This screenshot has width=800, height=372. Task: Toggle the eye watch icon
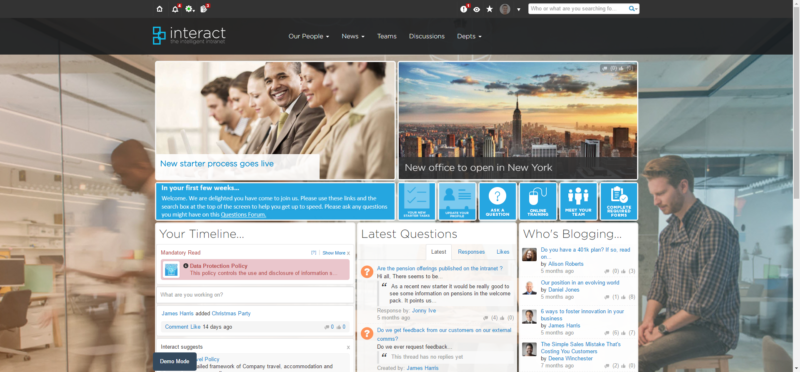pyautogui.click(x=477, y=9)
